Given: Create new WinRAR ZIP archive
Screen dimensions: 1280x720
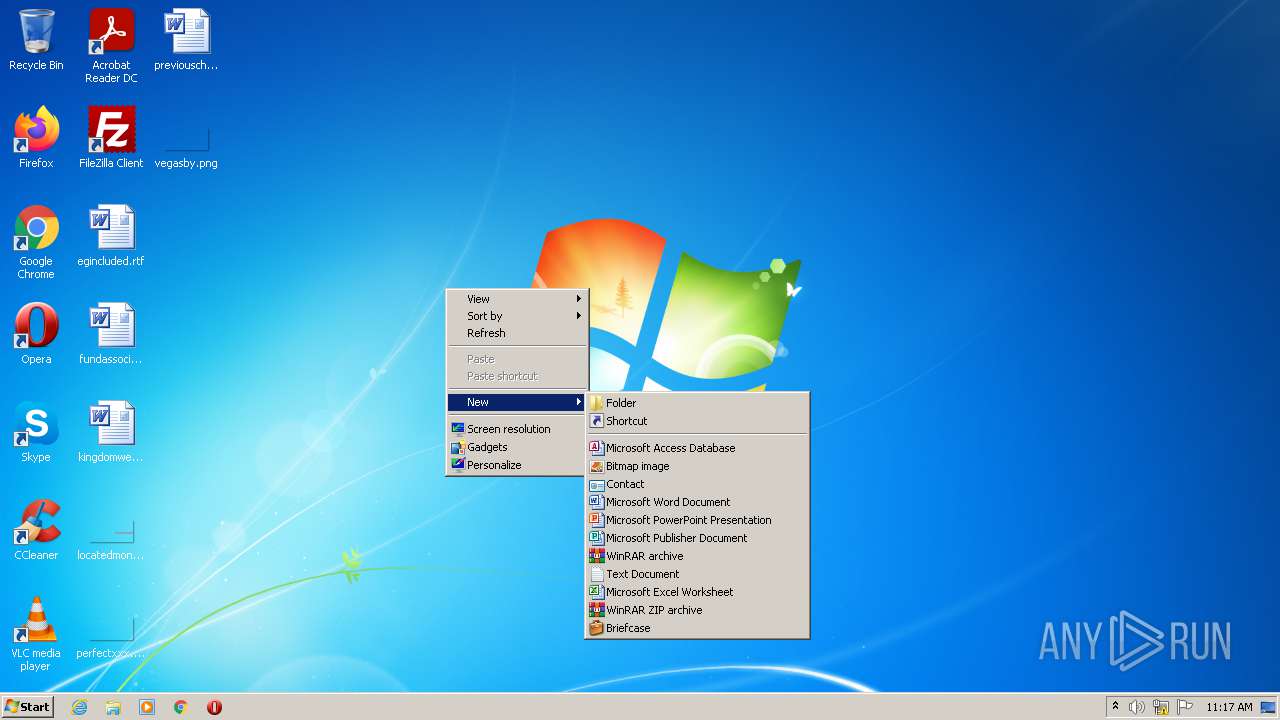Looking at the screenshot, I should coord(697,610).
